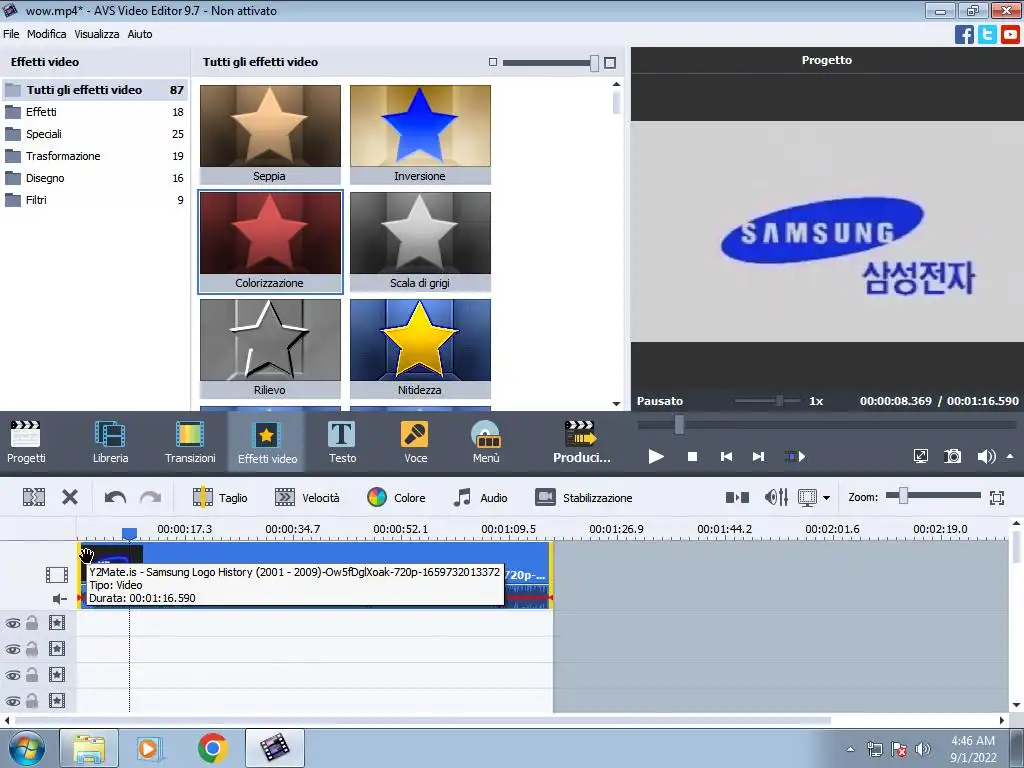Mute the main video track audio
Image resolution: width=1024 pixels, height=768 pixels.
pyautogui.click(x=59, y=599)
